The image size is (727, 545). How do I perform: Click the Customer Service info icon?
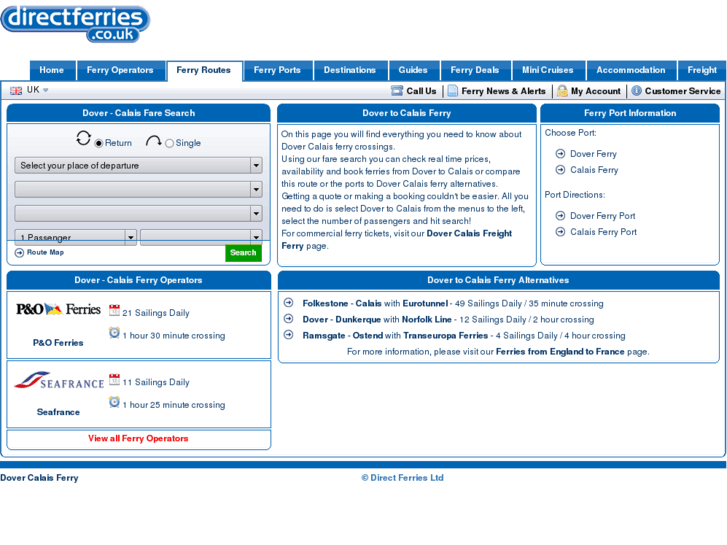point(637,90)
